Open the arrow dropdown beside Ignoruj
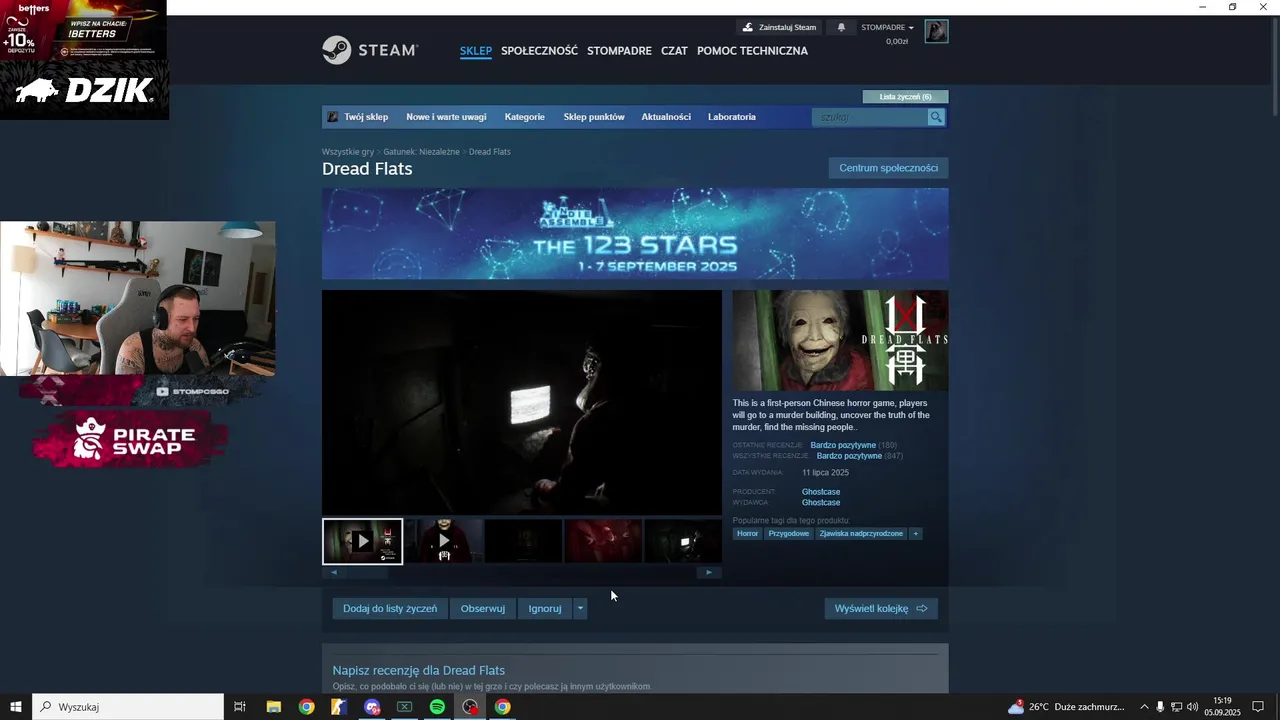The height and width of the screenshot is (720, 1280). [580, 608]
